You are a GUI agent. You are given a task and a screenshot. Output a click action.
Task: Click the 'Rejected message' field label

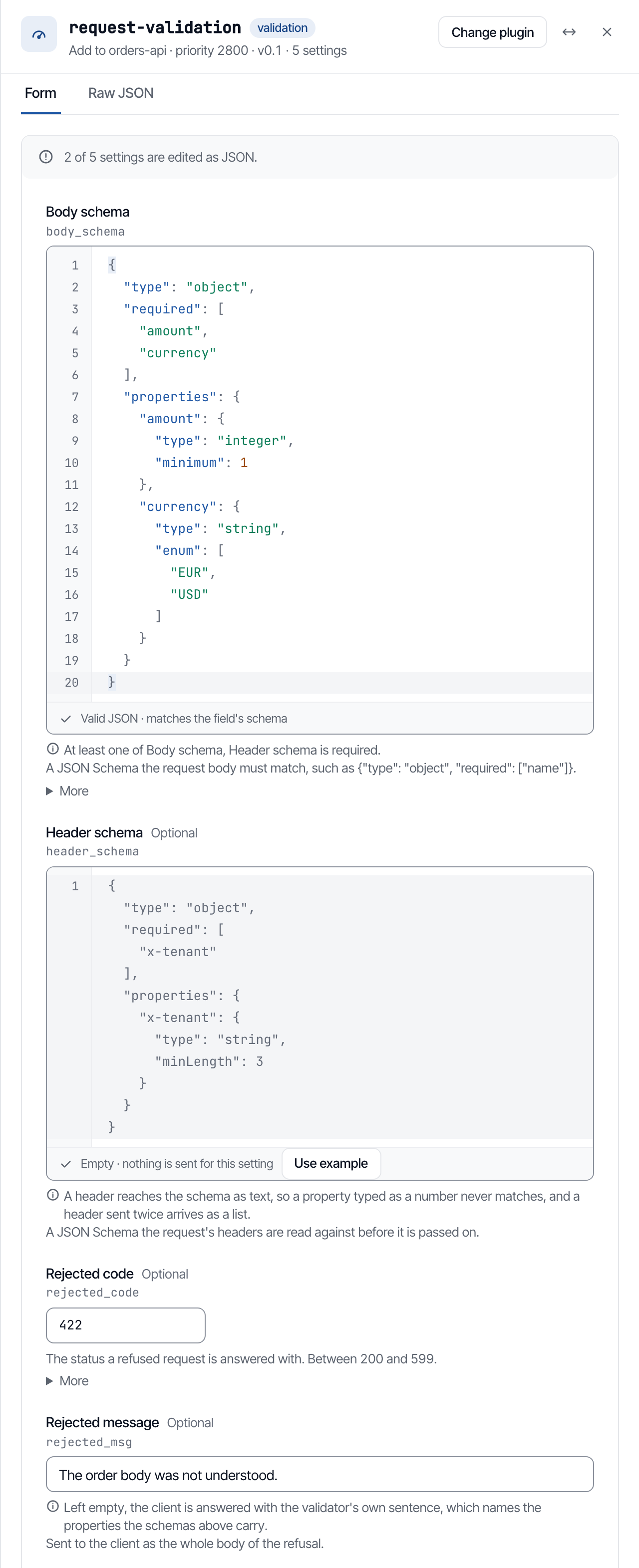tap(102, 1422)
